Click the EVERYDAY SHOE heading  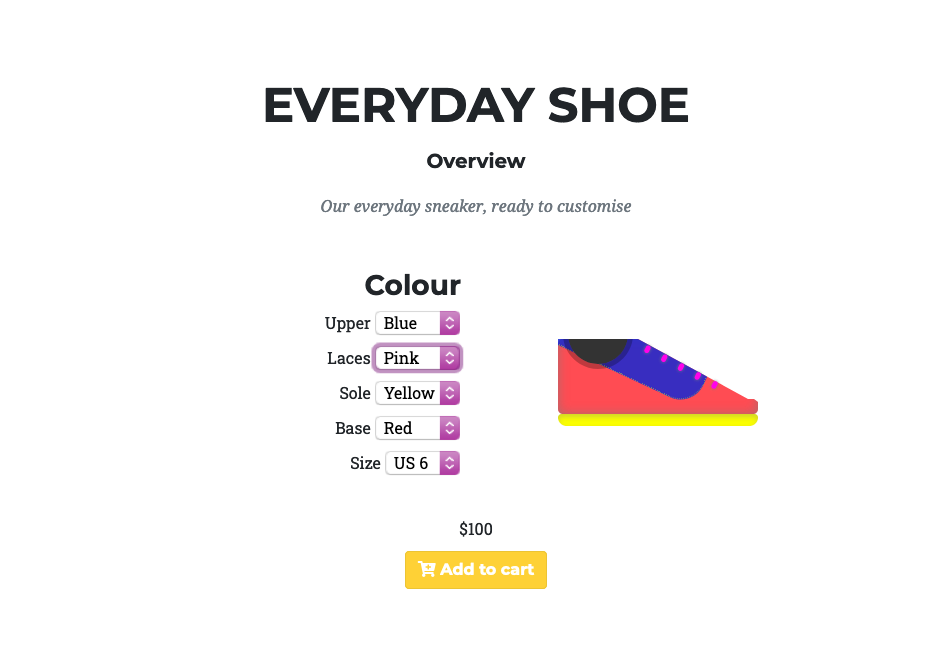tap(476, 105)
